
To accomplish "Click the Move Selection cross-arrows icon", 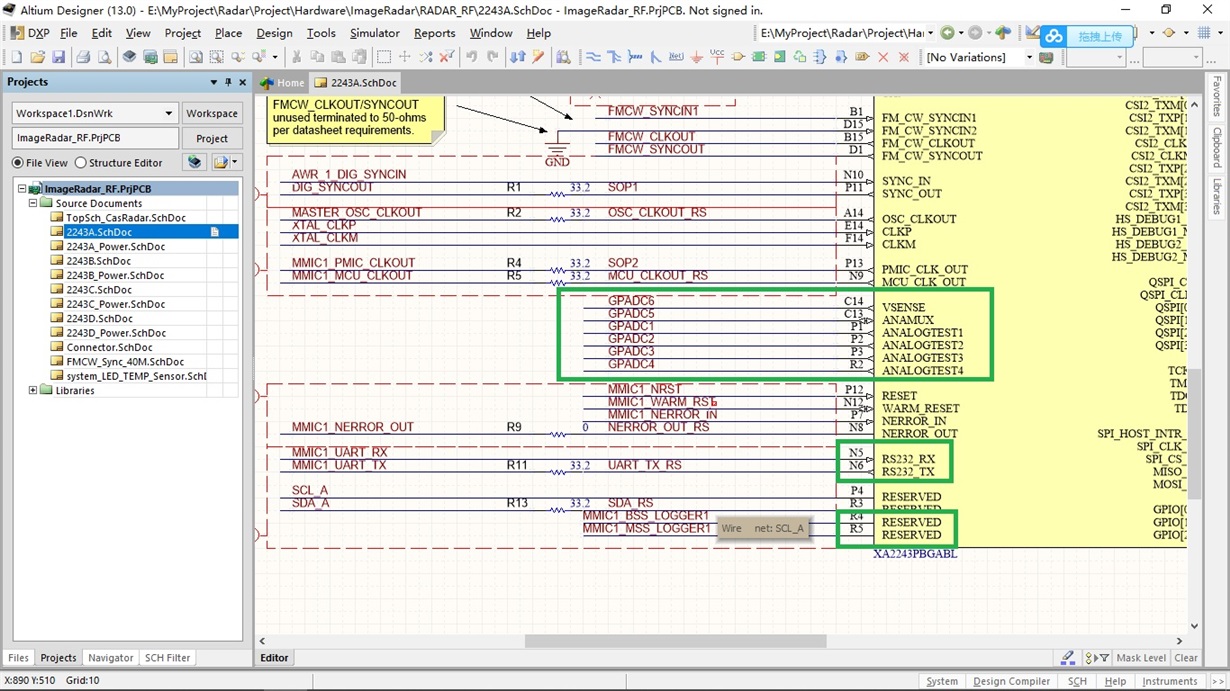I will coord(404,57).
